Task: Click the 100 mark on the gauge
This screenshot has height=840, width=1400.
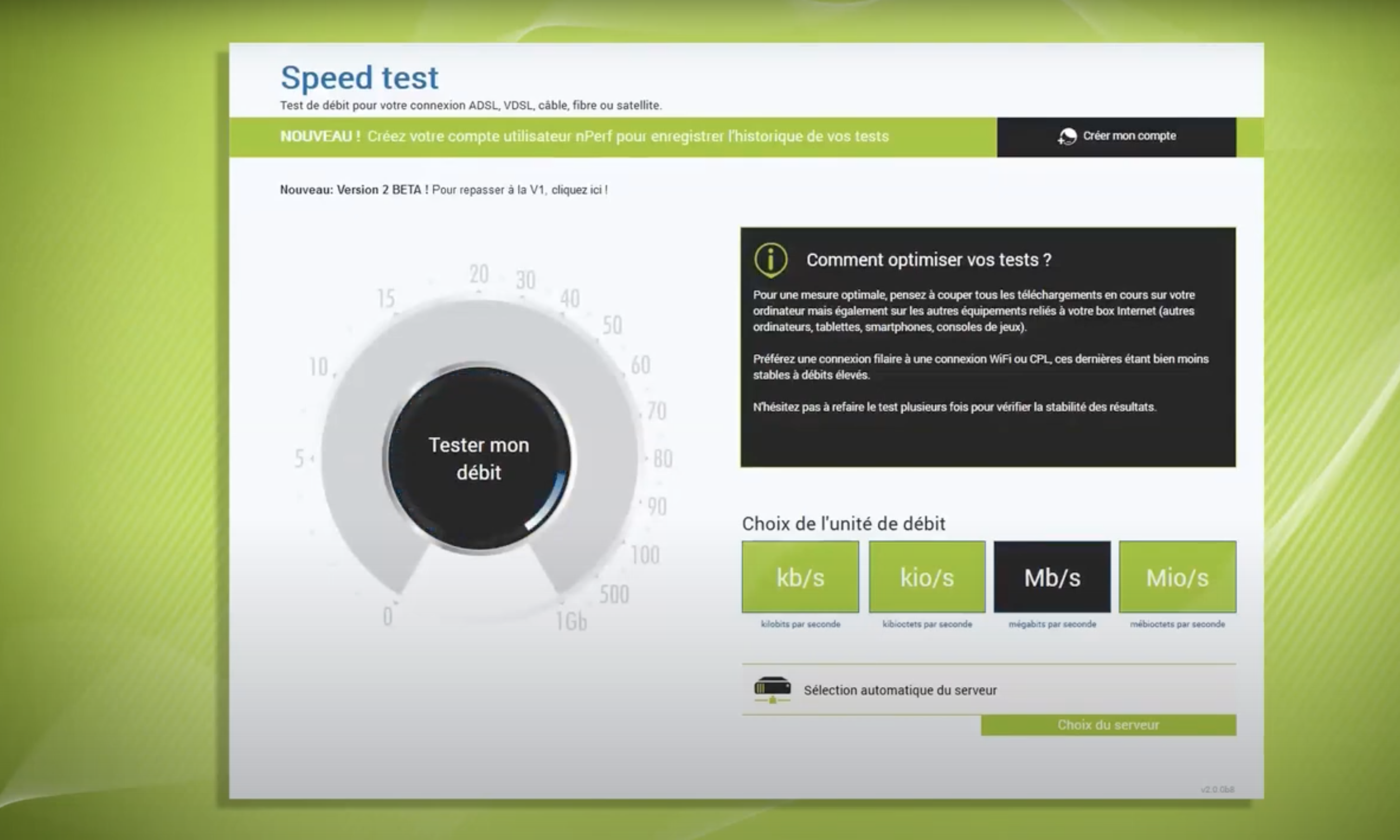Action: pyautogui.click(x=645, y=555)
